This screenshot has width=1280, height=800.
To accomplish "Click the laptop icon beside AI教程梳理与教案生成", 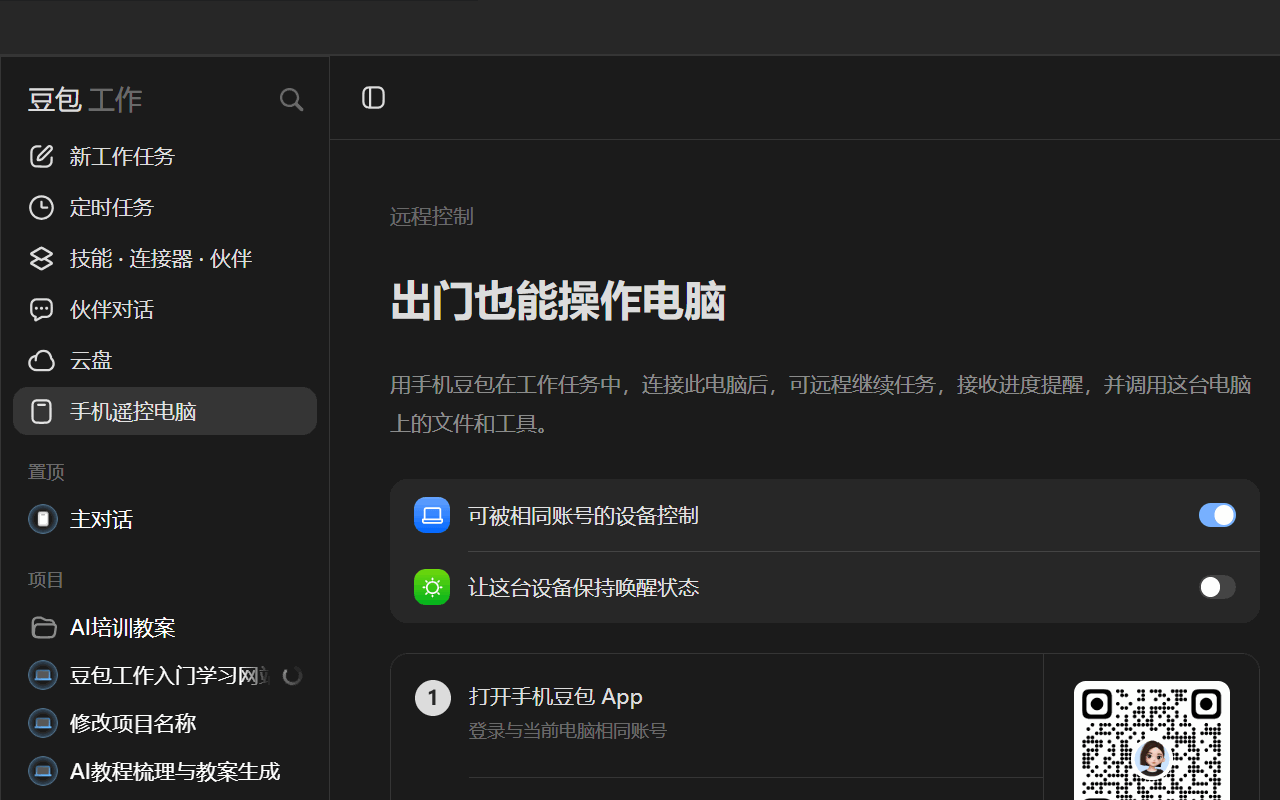I will point(43,771).
